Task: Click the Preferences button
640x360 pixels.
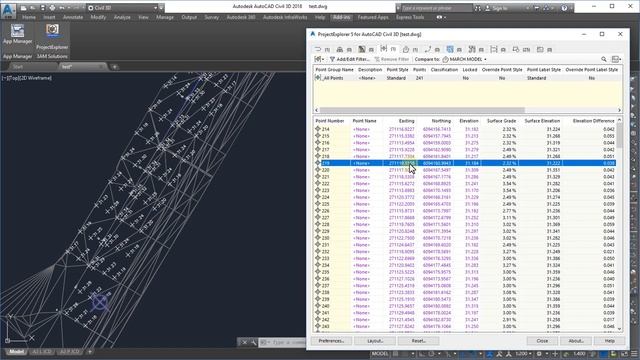Action: click(x=331, y=341)
